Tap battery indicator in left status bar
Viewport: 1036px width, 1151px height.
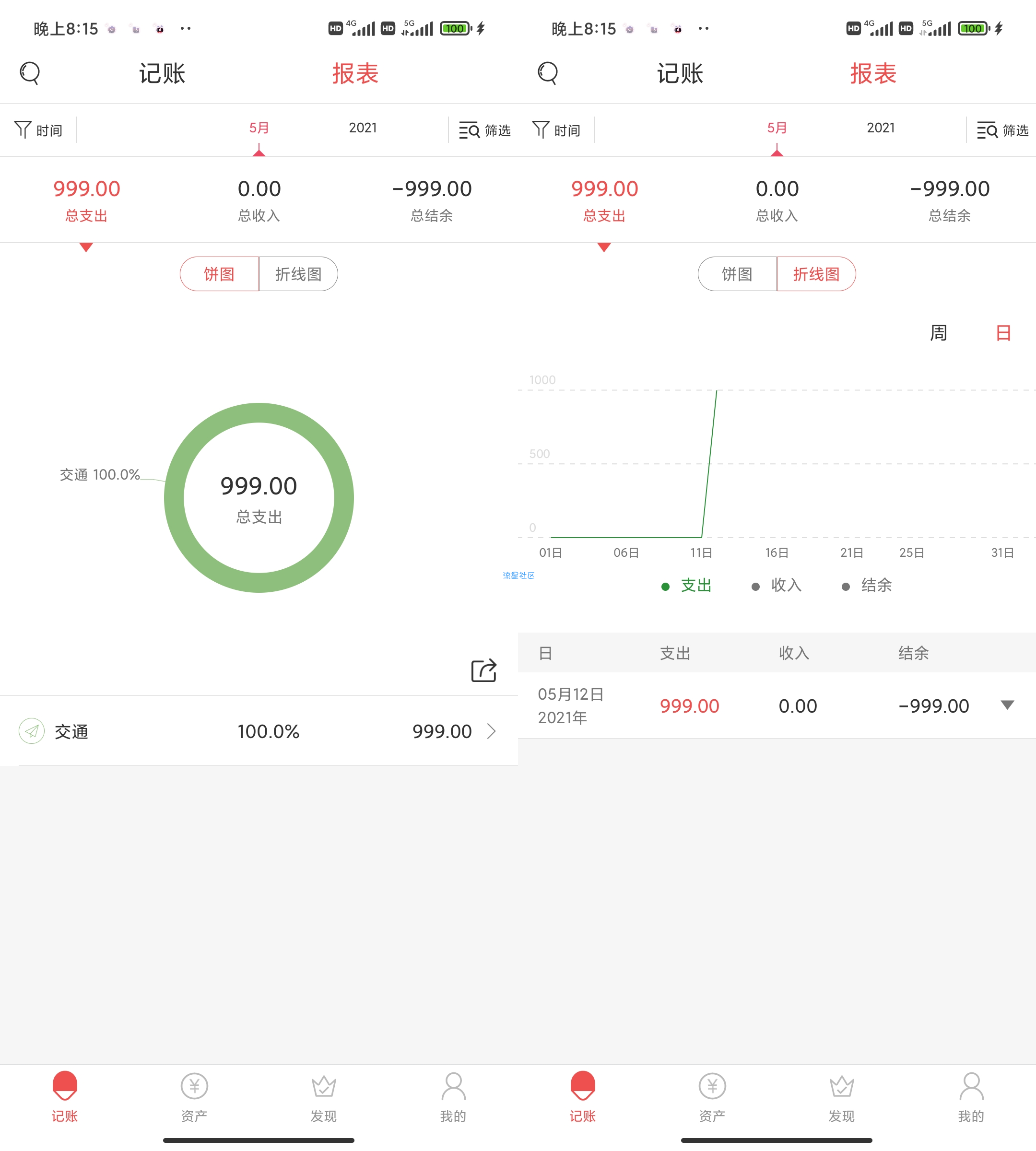pos(456,28)
